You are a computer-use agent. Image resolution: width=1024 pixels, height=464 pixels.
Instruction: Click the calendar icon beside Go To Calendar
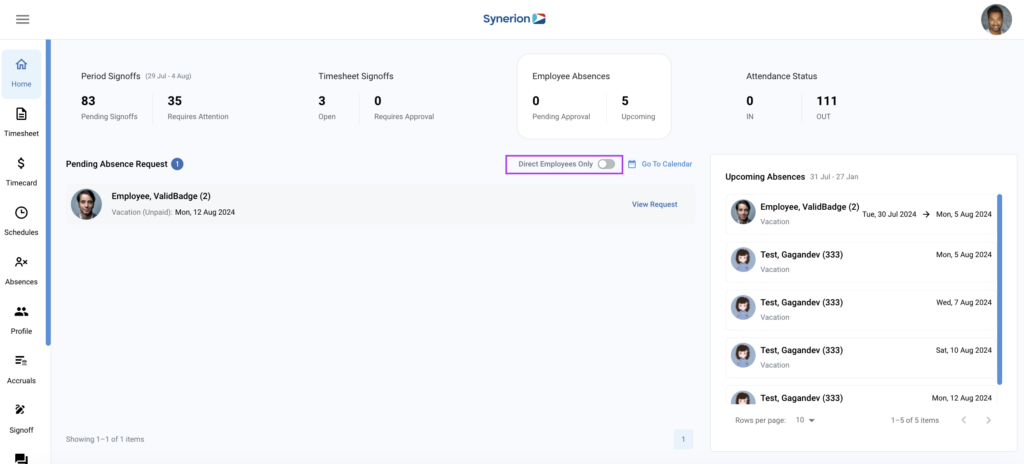coord(632,164)
